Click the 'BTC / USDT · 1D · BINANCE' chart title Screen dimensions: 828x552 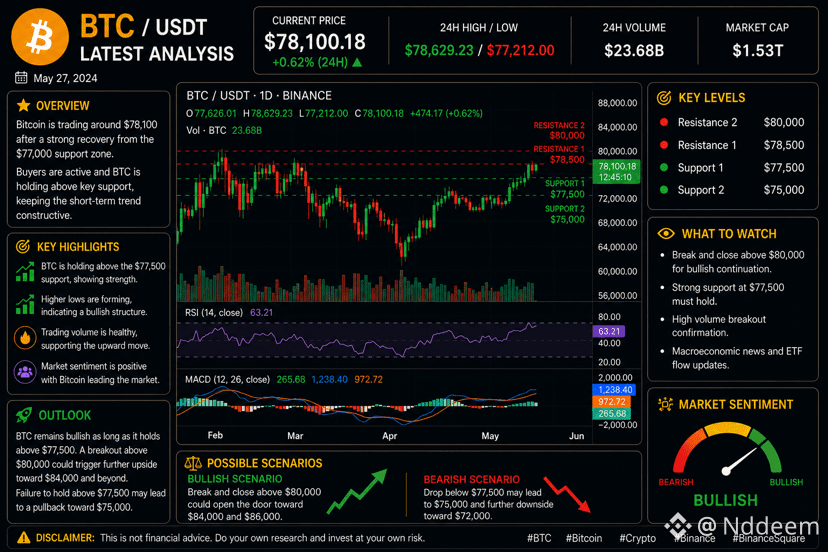(259, 96)
